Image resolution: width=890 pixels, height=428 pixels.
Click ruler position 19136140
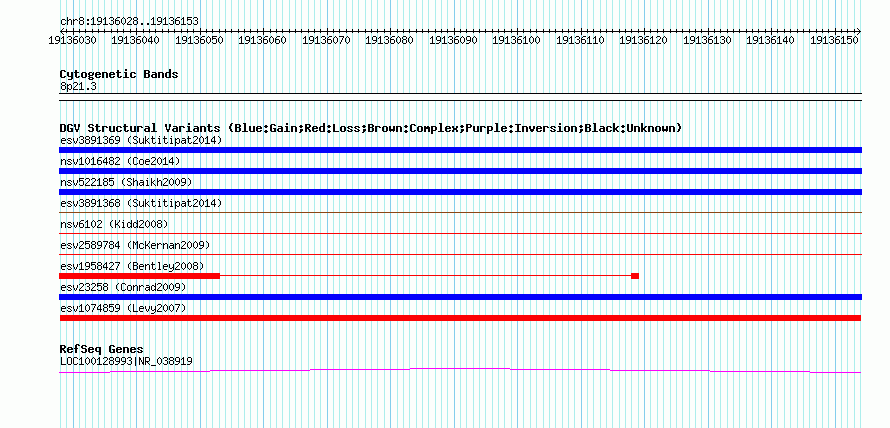click(x=770, y=40)
